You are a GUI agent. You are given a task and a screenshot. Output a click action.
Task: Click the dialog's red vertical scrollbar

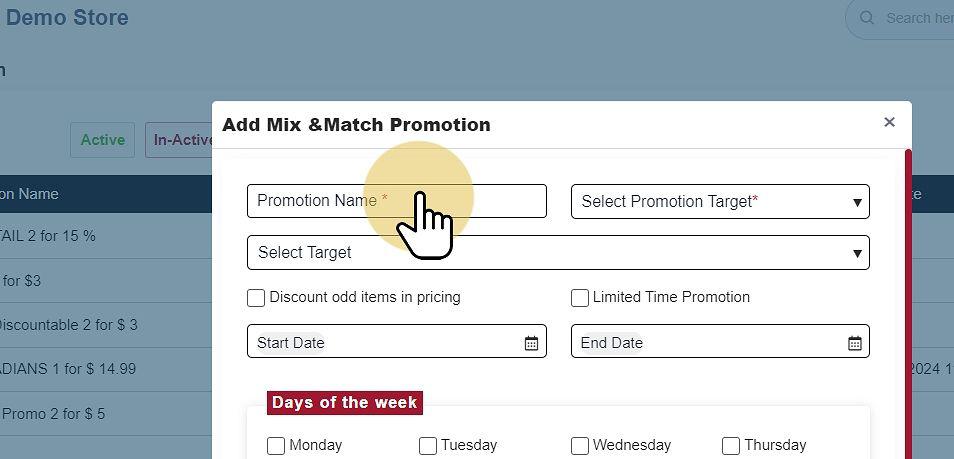coord(908,300)
